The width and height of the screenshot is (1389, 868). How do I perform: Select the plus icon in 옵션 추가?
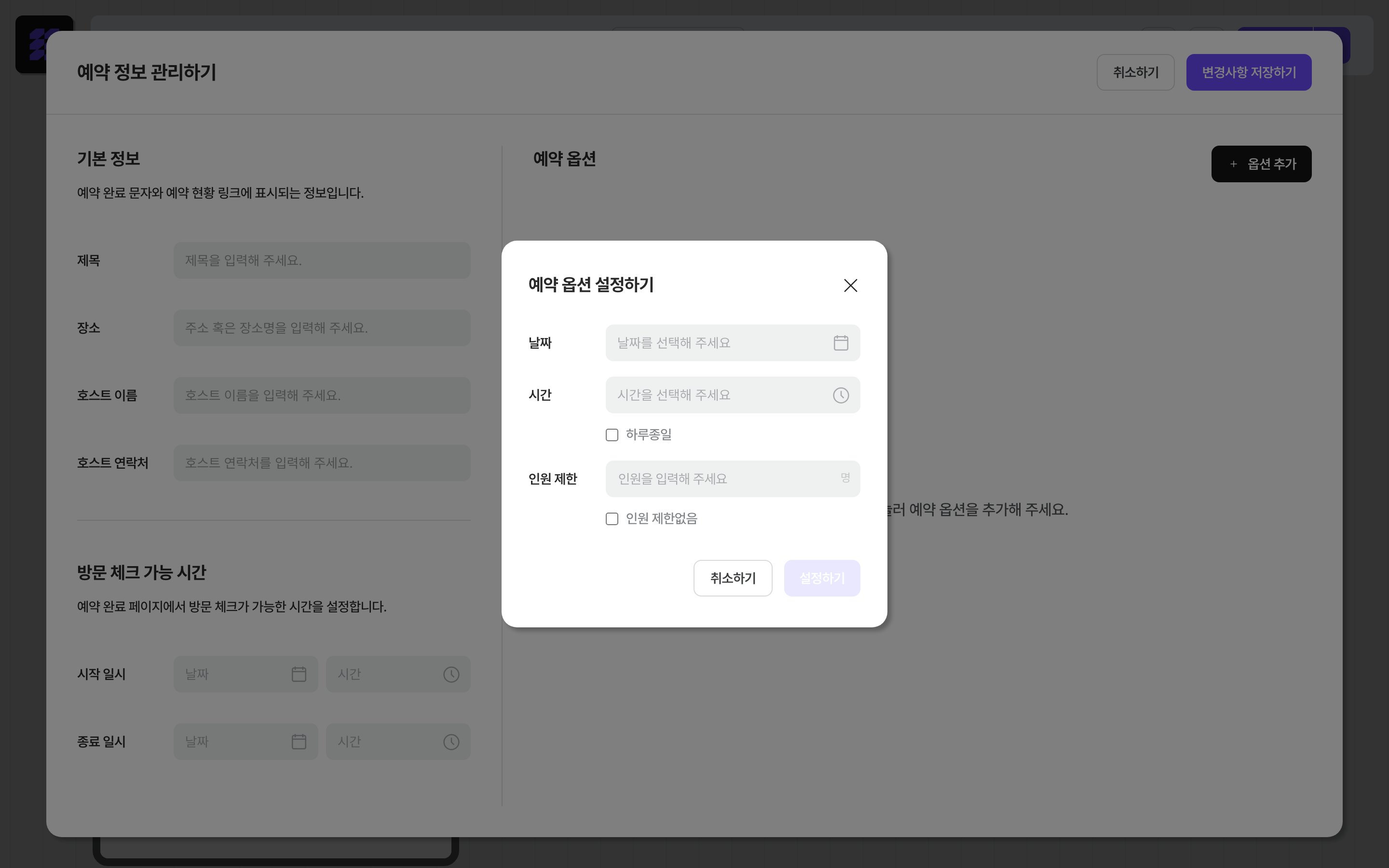pyautogui.click(x=1233, y=164)
